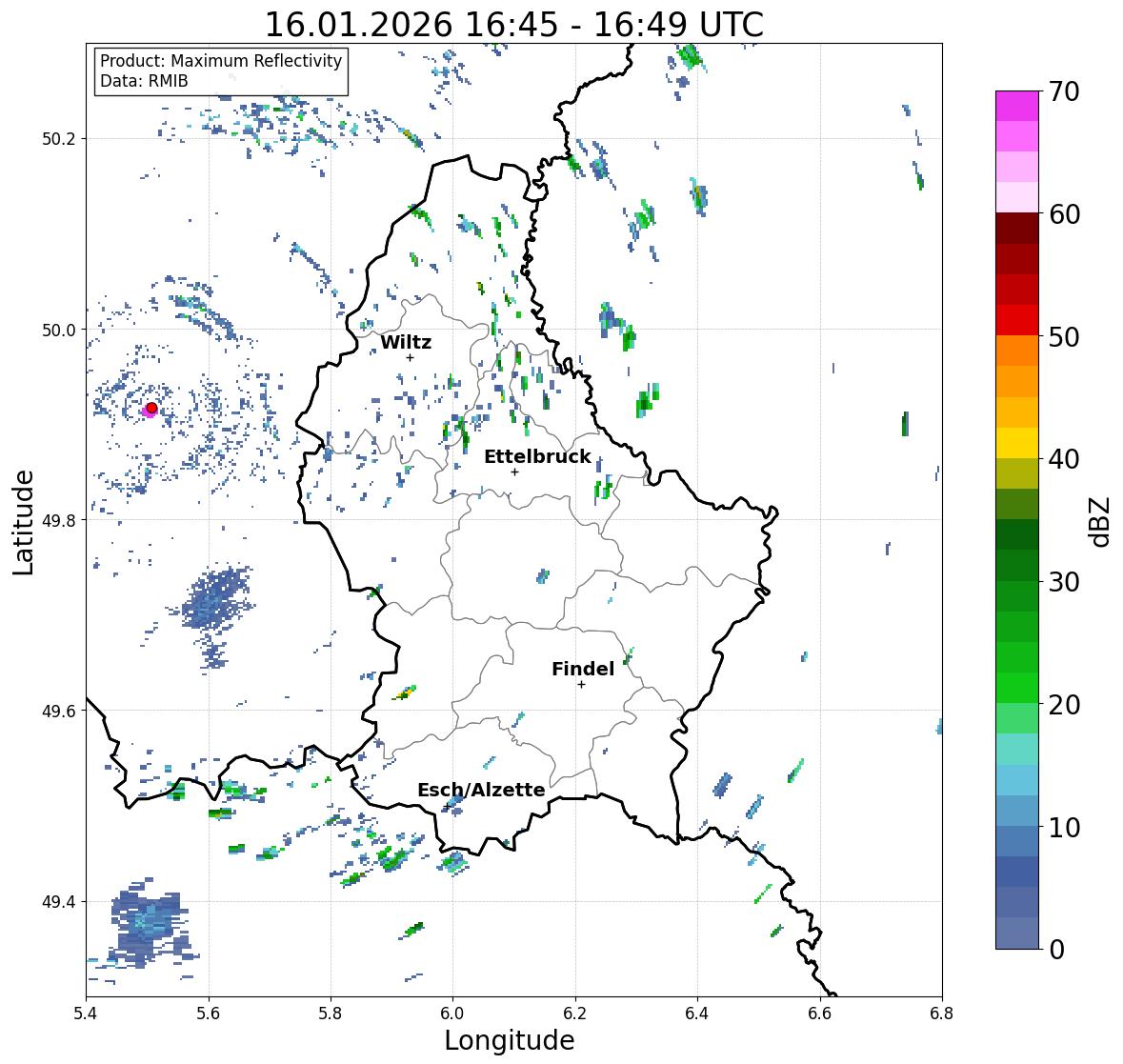The height and width of the screenshot is (1064, 1123).
Task: Click the Latitude axis label
Action: pos(24,523)
